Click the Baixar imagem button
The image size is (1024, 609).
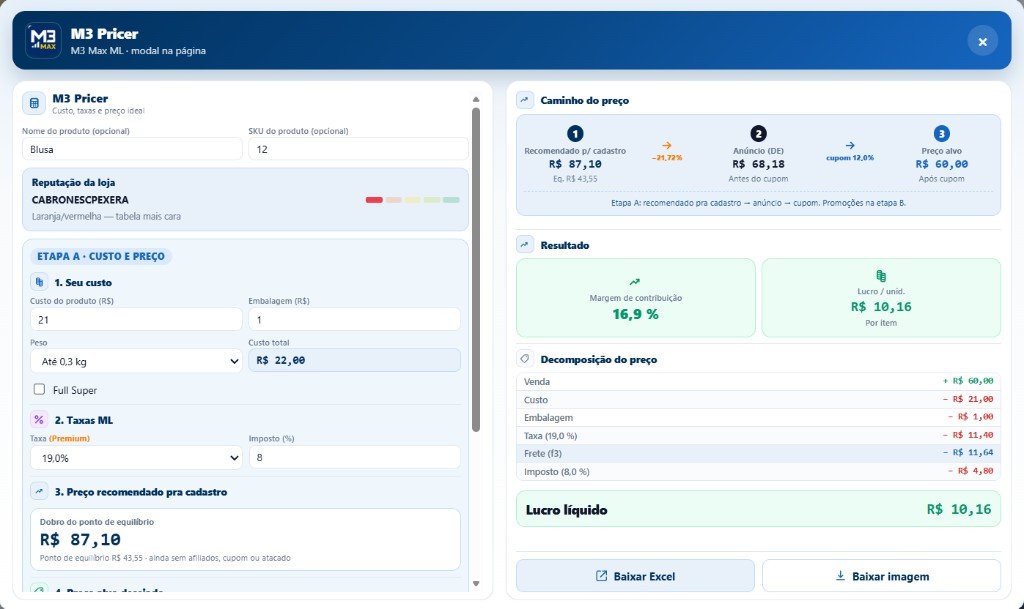(881, 576)
